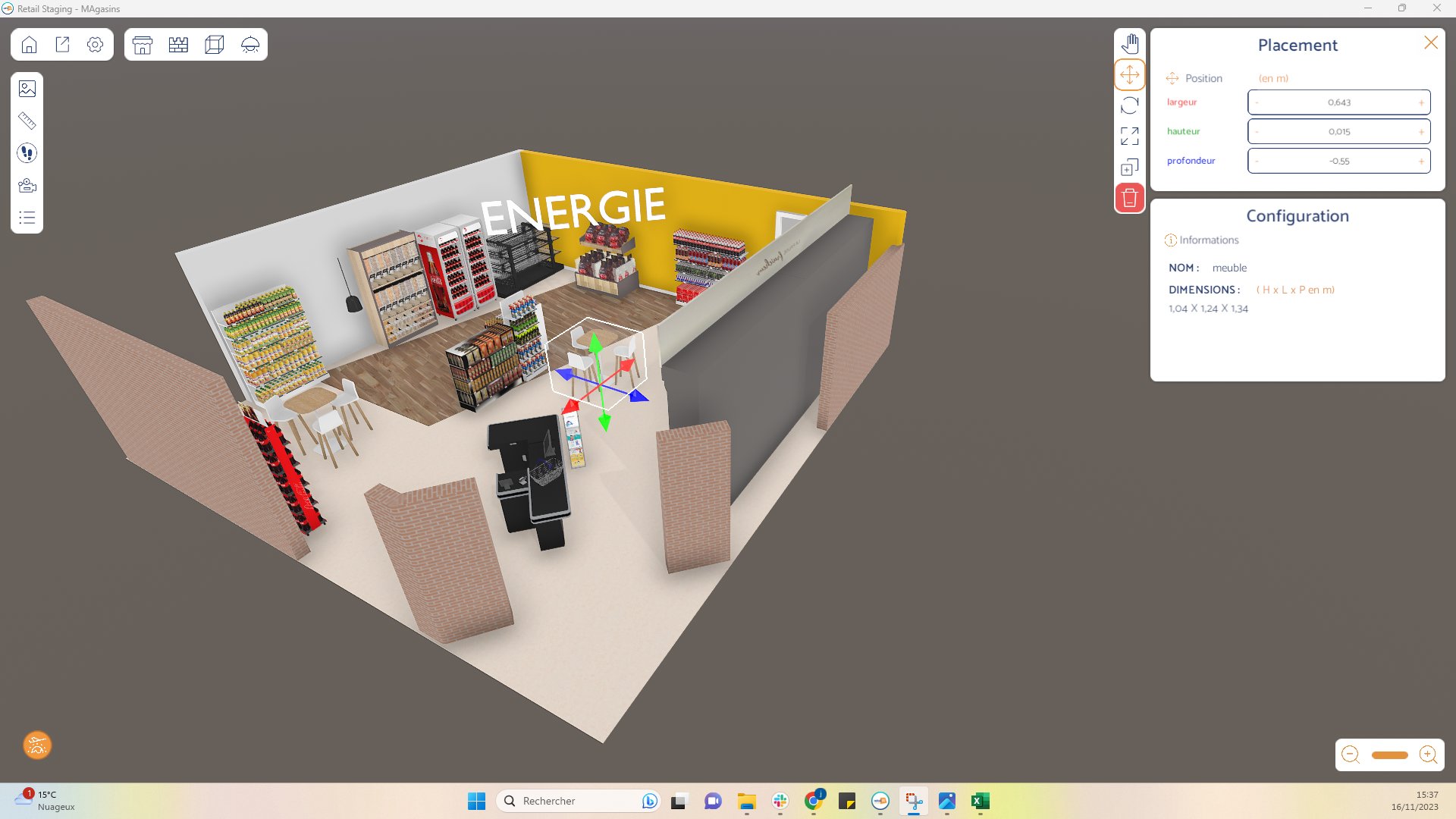Screen dimensions: 1456x819
Task: Open the image gallery panel
Action: pos(27,88)
